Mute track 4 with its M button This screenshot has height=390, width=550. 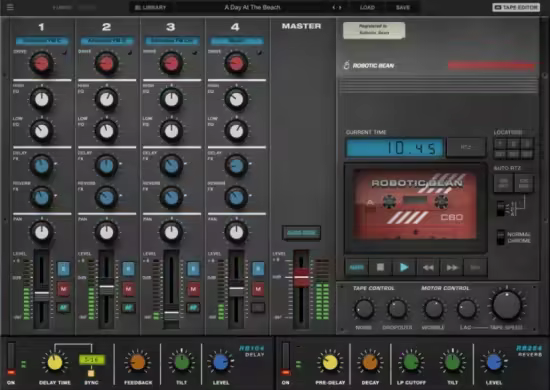(x=258, y=289)
